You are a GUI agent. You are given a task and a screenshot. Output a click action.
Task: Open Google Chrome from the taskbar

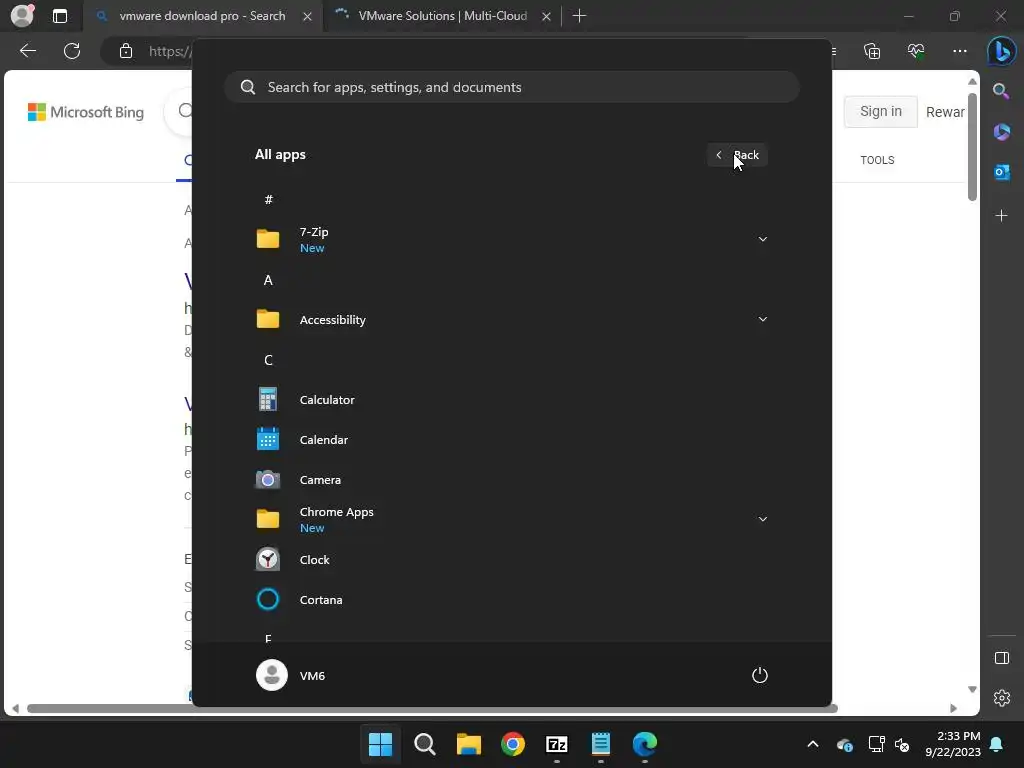pyautogui.click(x=513, y=744)
